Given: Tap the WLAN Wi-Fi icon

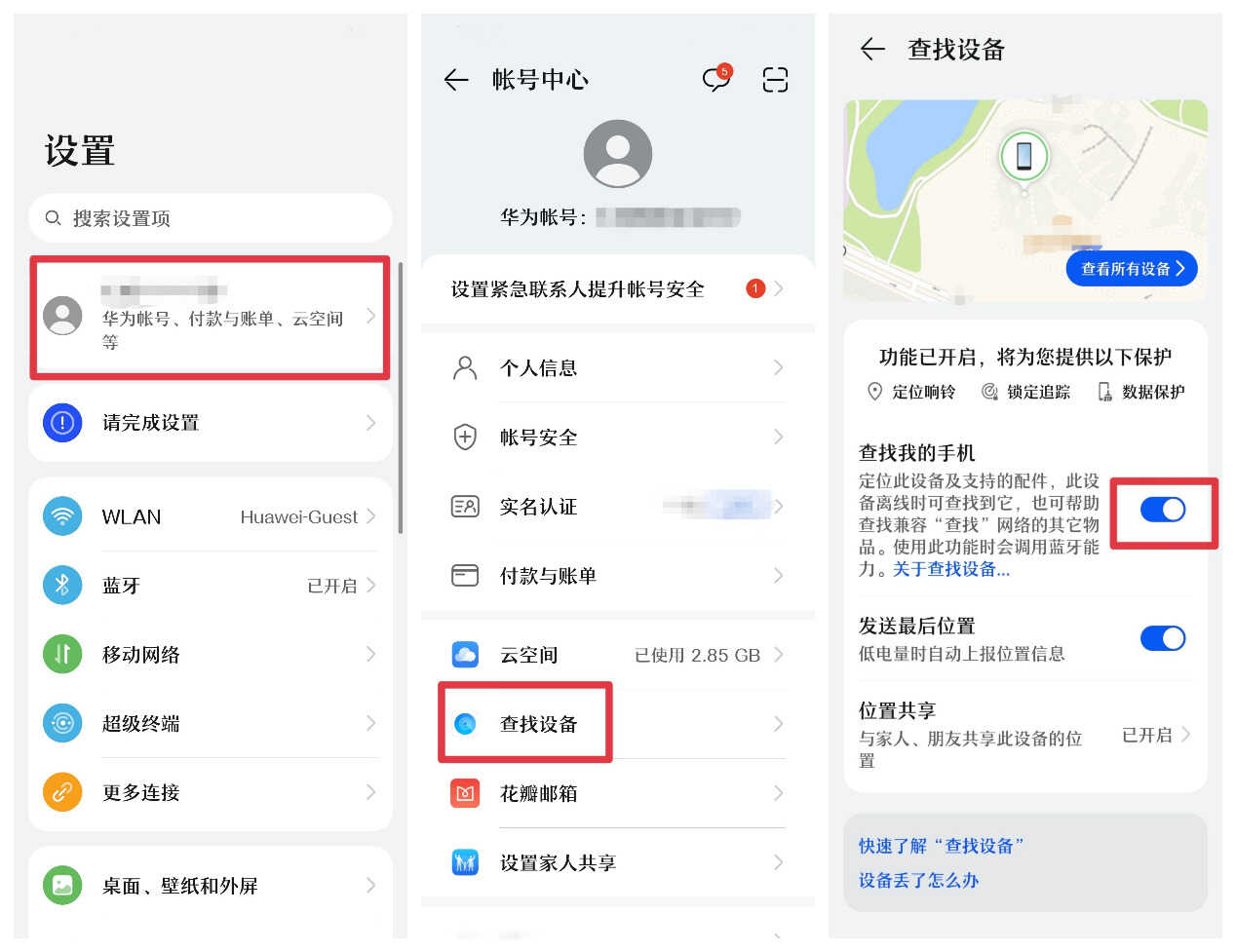Looking at the screenshot, I should pyautogui.click(x=62, y=516).
